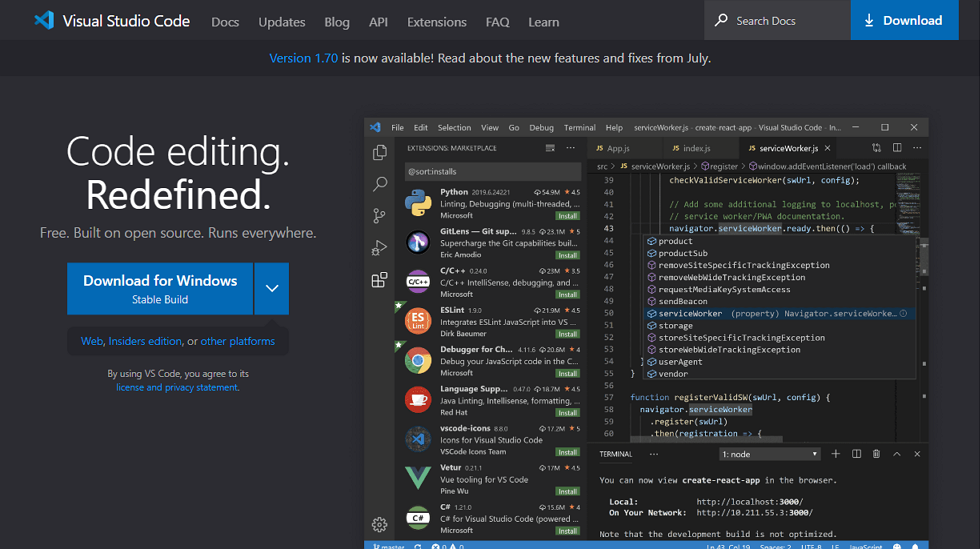Click the autocomplete list scrollbar

coord(924,256)
